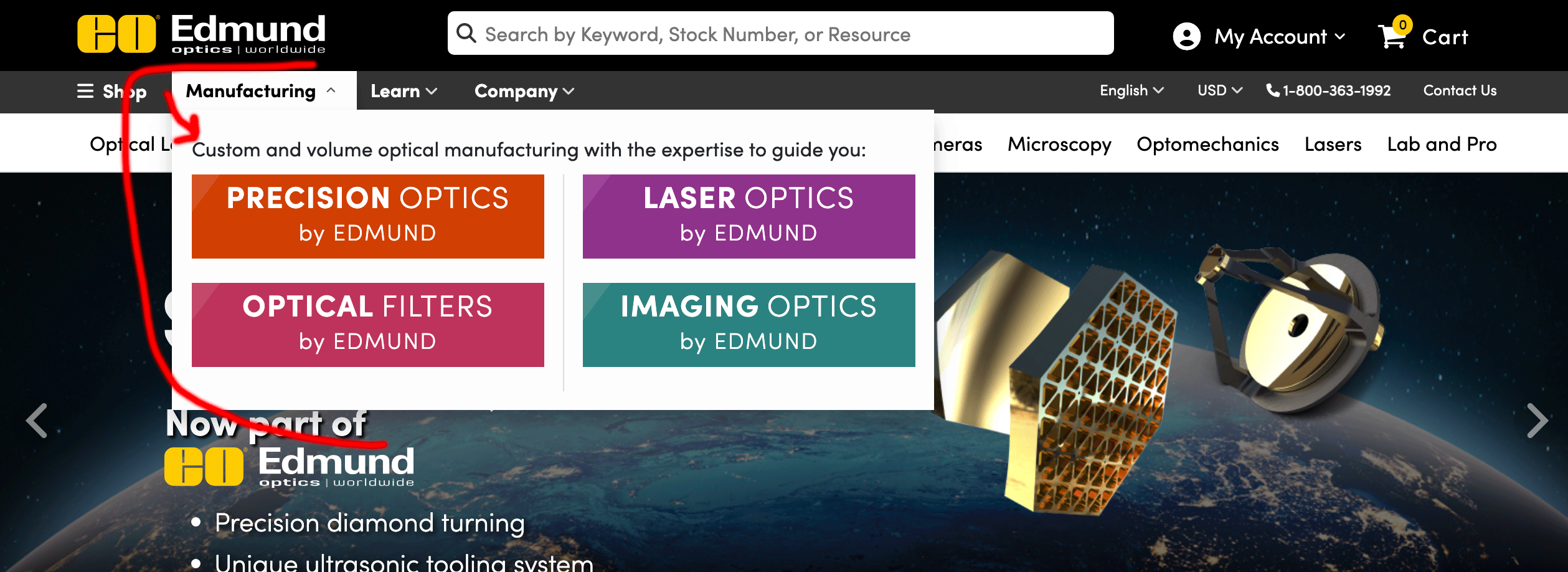The width and height of the screenshot is (1568, 572).
Task: Expand the Learn dropdown
Action: [x=404, y=91]
